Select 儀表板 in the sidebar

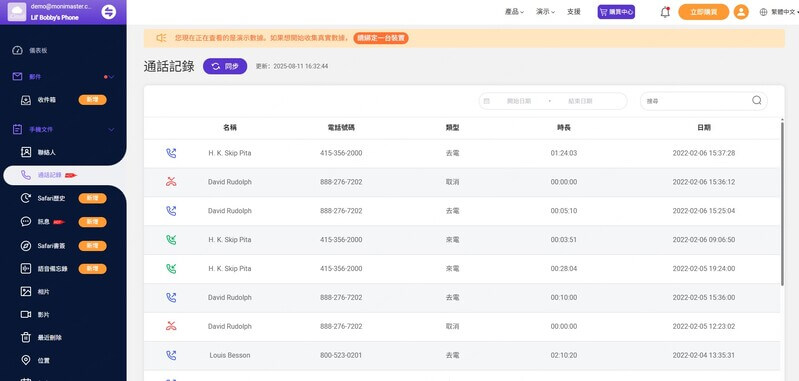click(x=38, y=50)
